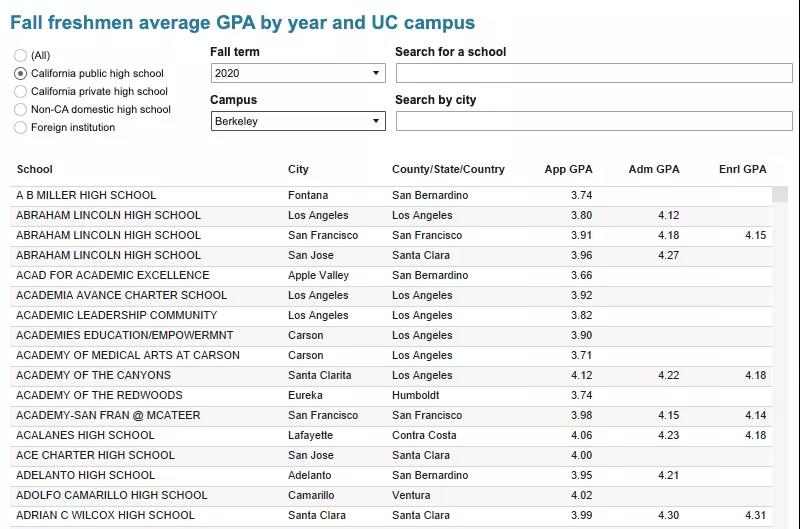Select ADRIAN C WILCOX HIGH SCHOOL row
Viewport: 800px width, 529px height.
[x=105, y=515]
